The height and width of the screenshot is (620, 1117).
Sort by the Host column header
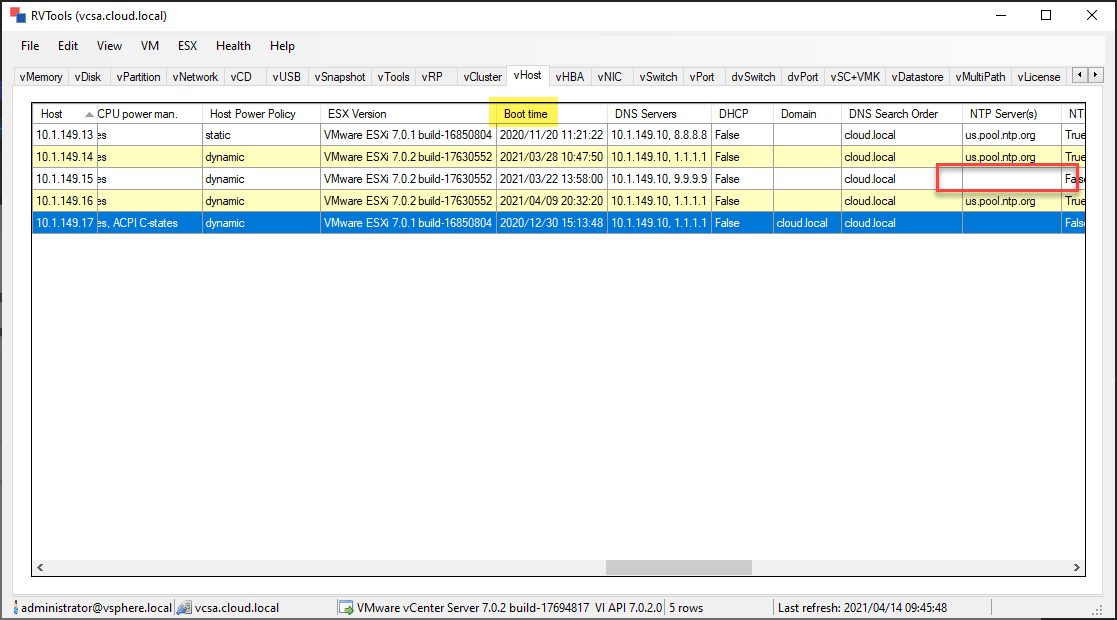coord(64,114)
